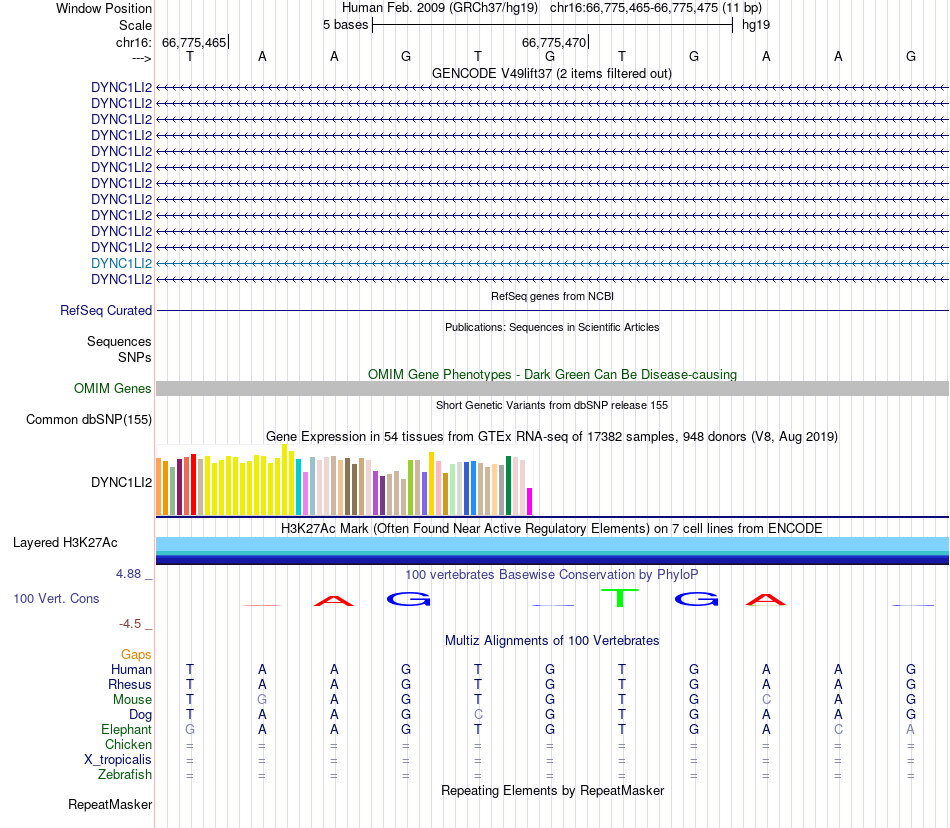Click the RefSeq Curated intron line
Image resolution: width=950 pixels, height=828 pixels.
pos(552,311)
